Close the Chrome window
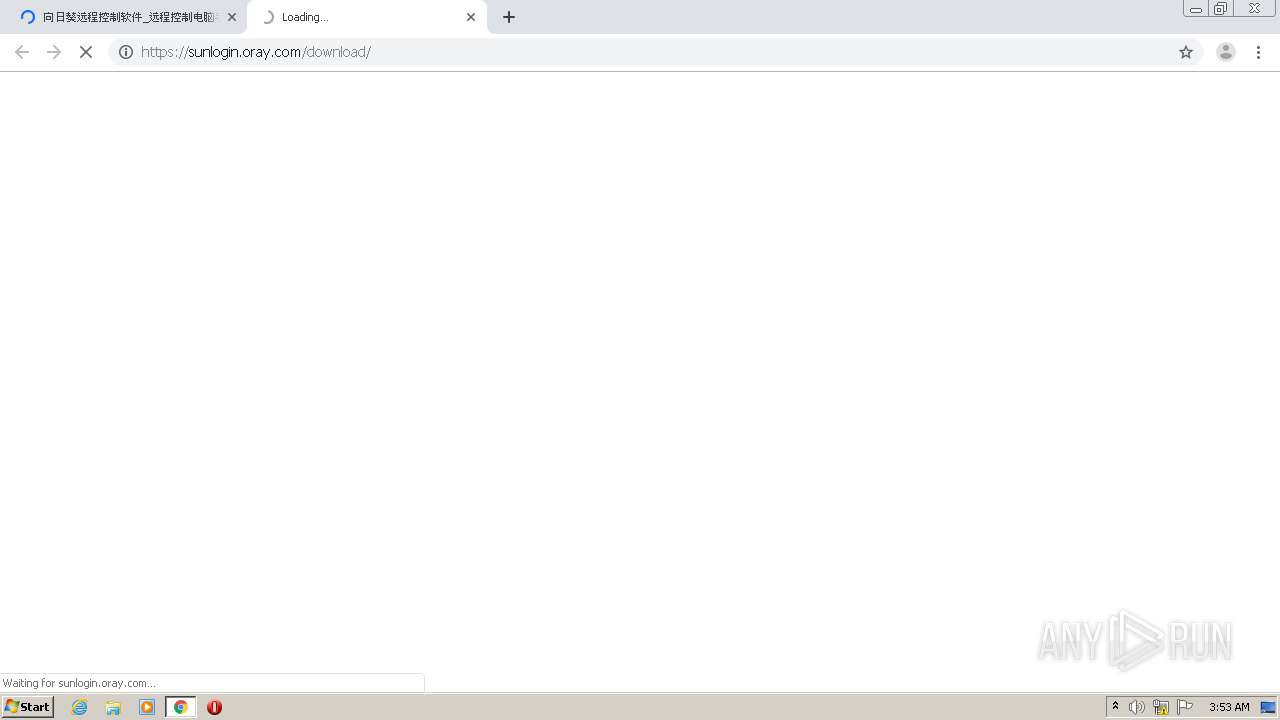 point(1254,9)
